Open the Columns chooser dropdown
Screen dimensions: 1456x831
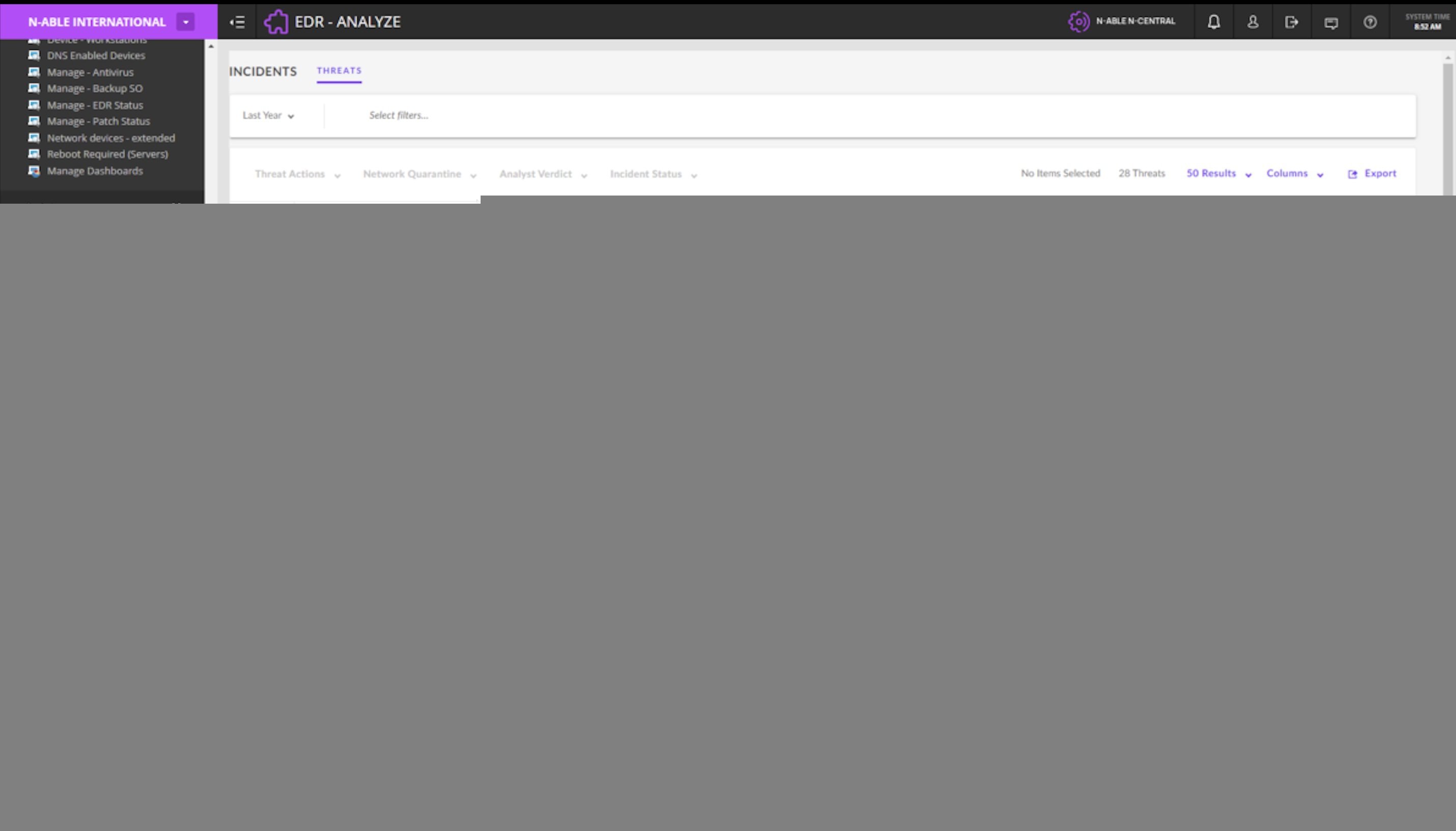(1295, 174)
